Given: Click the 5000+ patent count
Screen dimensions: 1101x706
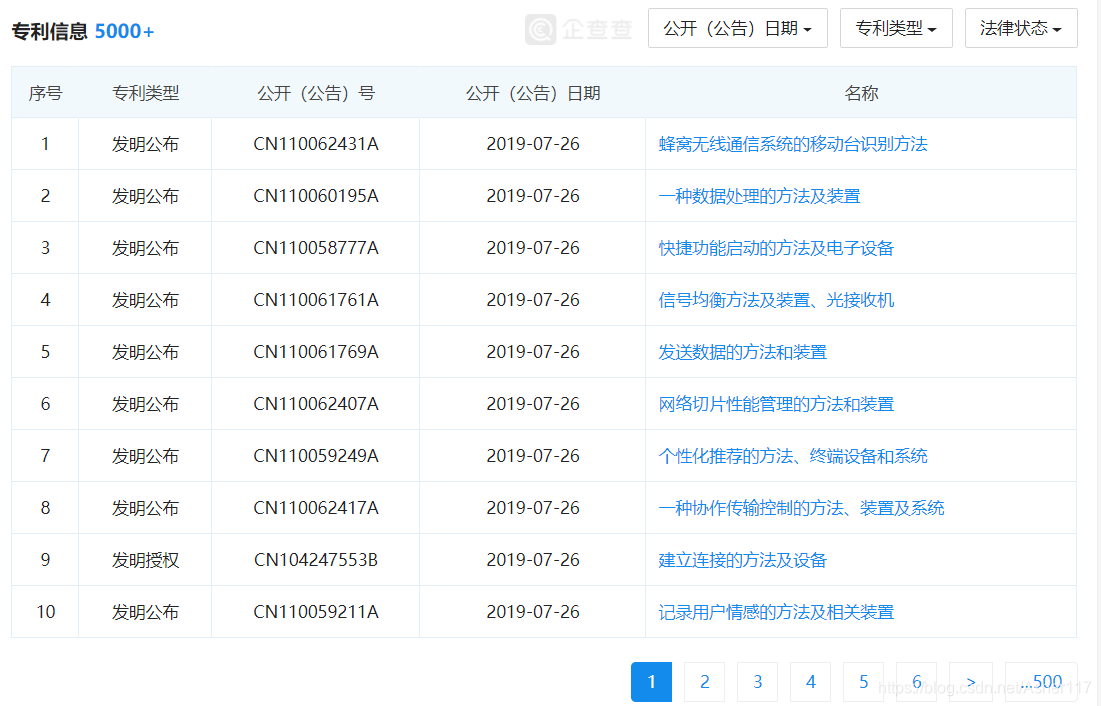Looking at the screenshot, I should (124, 32).
